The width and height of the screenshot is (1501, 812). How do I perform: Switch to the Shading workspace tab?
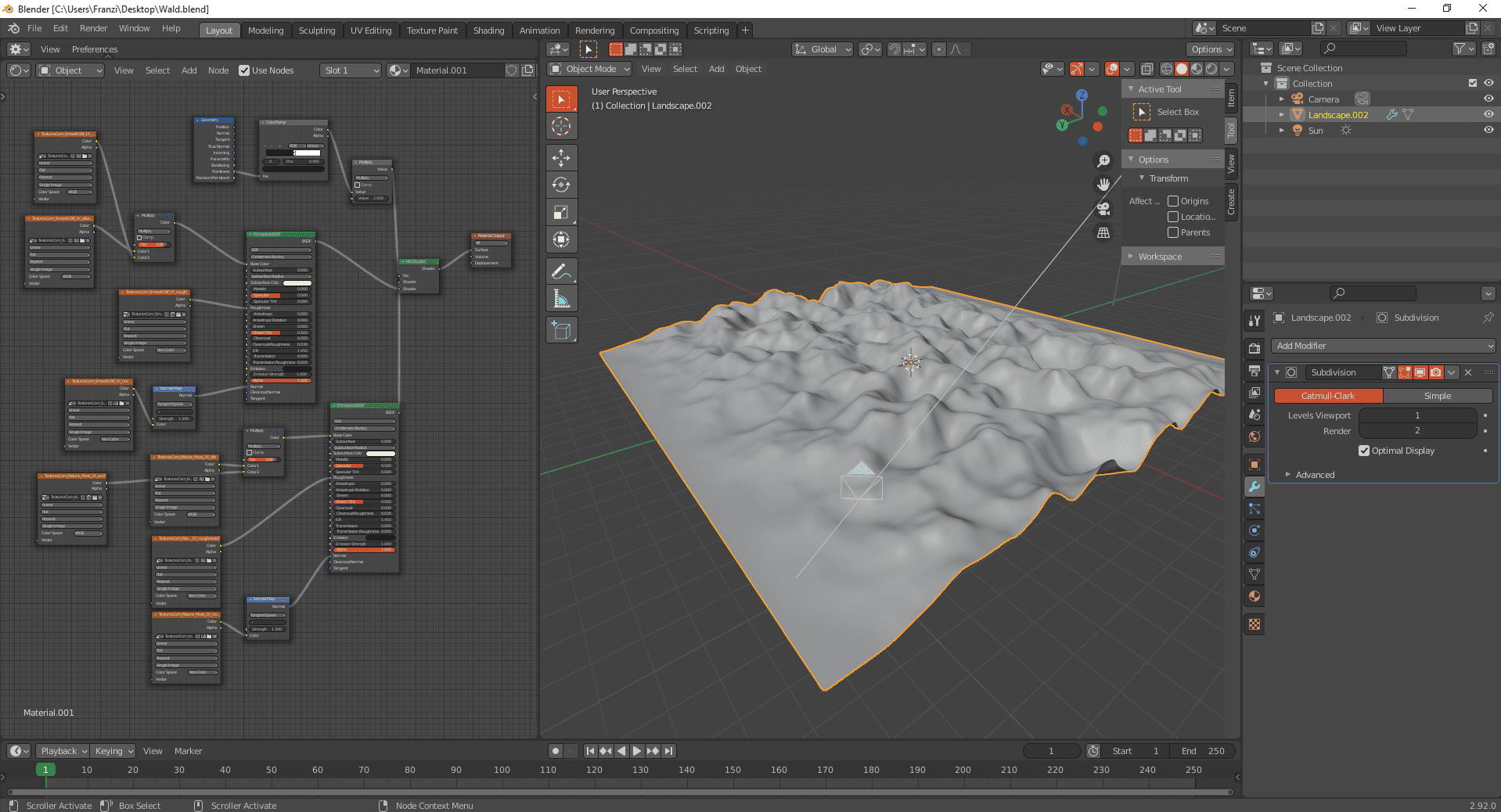488,31
